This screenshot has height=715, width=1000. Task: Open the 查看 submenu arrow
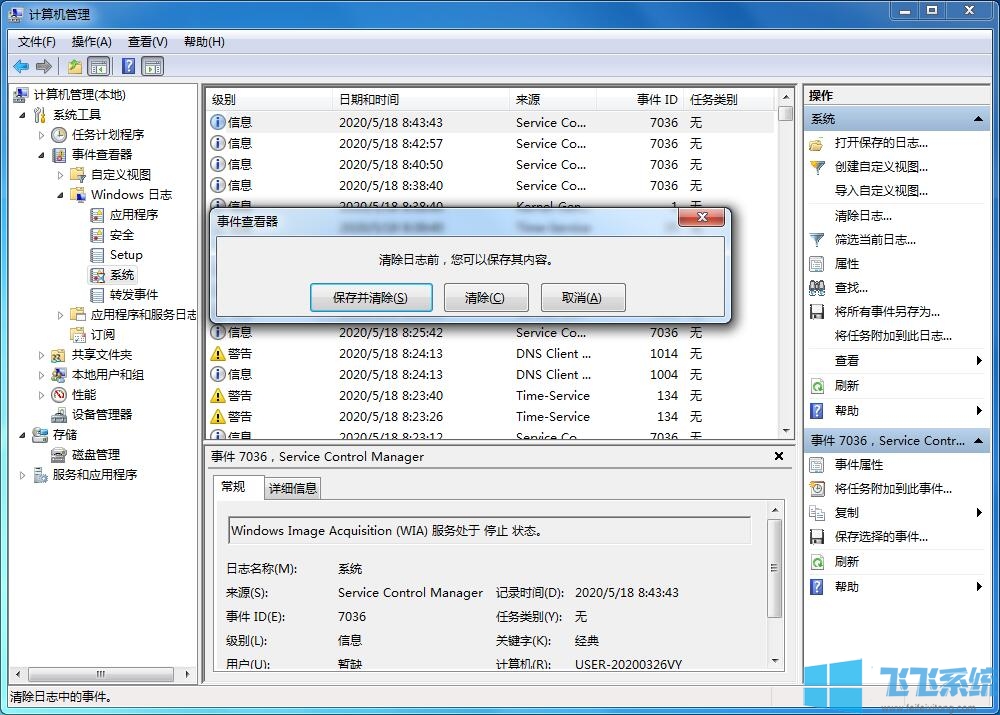tap(978, 361)
